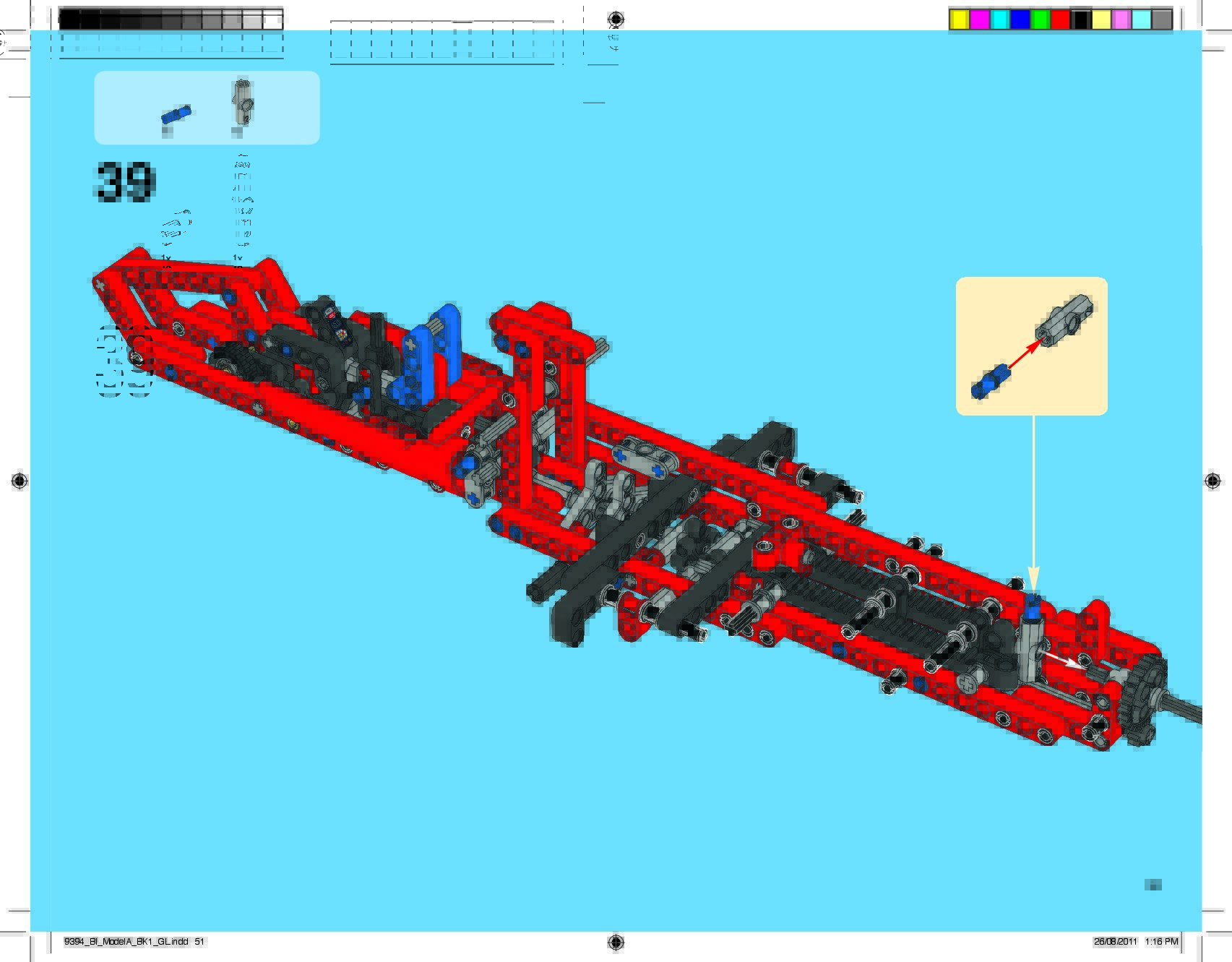Click the left-edge registration crosshair mark
This screenshot has height=962, width=1232.
20,481
